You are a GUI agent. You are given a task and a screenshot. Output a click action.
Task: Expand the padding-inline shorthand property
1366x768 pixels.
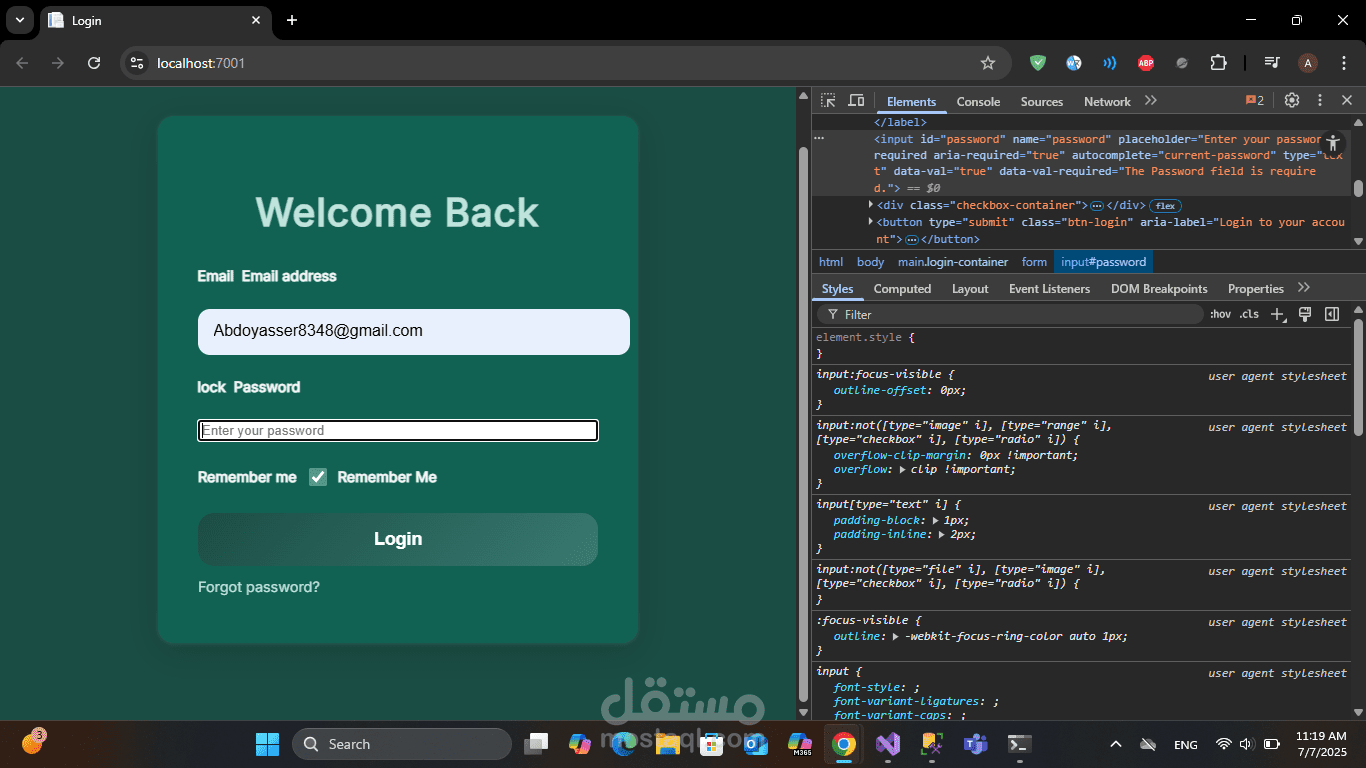943,535
